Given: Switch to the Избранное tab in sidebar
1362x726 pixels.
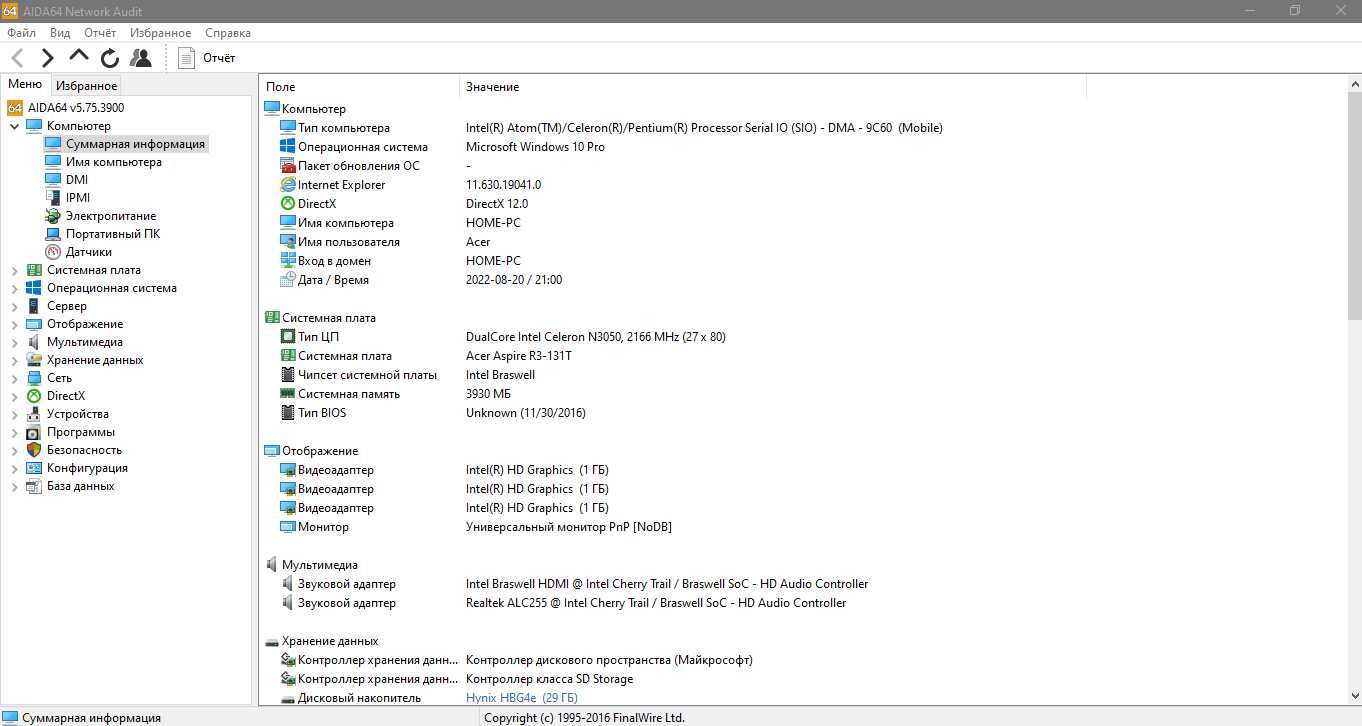Looking at the screenshot, I should 86,86.
